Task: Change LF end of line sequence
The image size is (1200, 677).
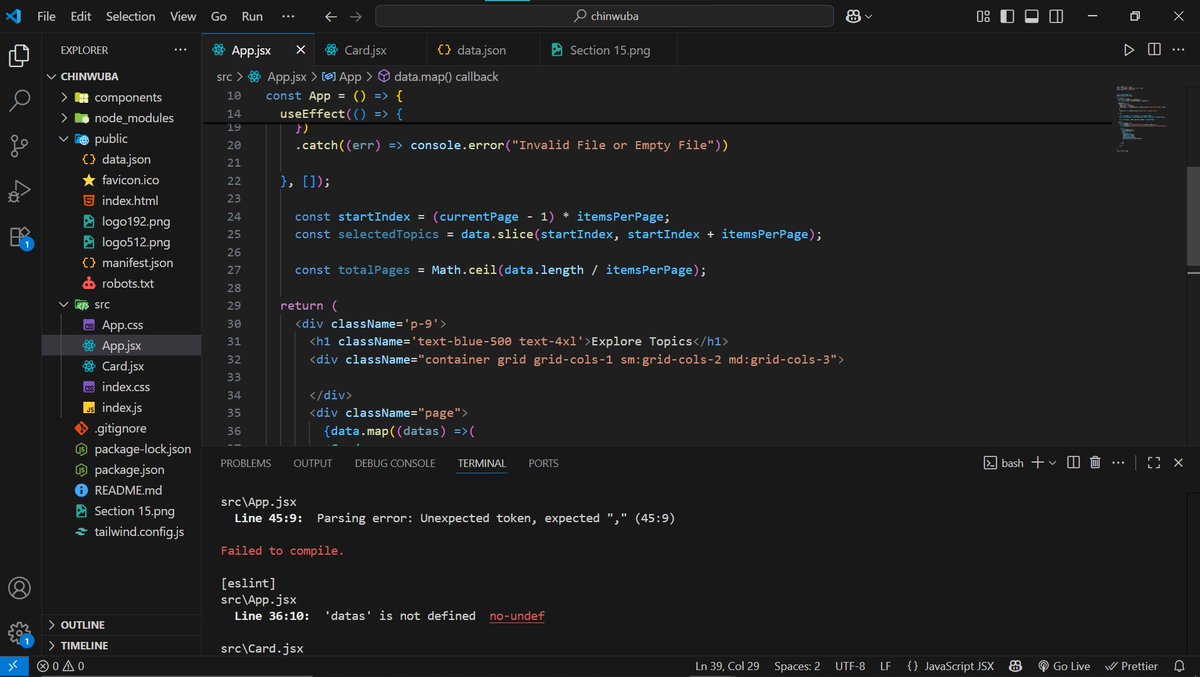Action: (885, 666)
